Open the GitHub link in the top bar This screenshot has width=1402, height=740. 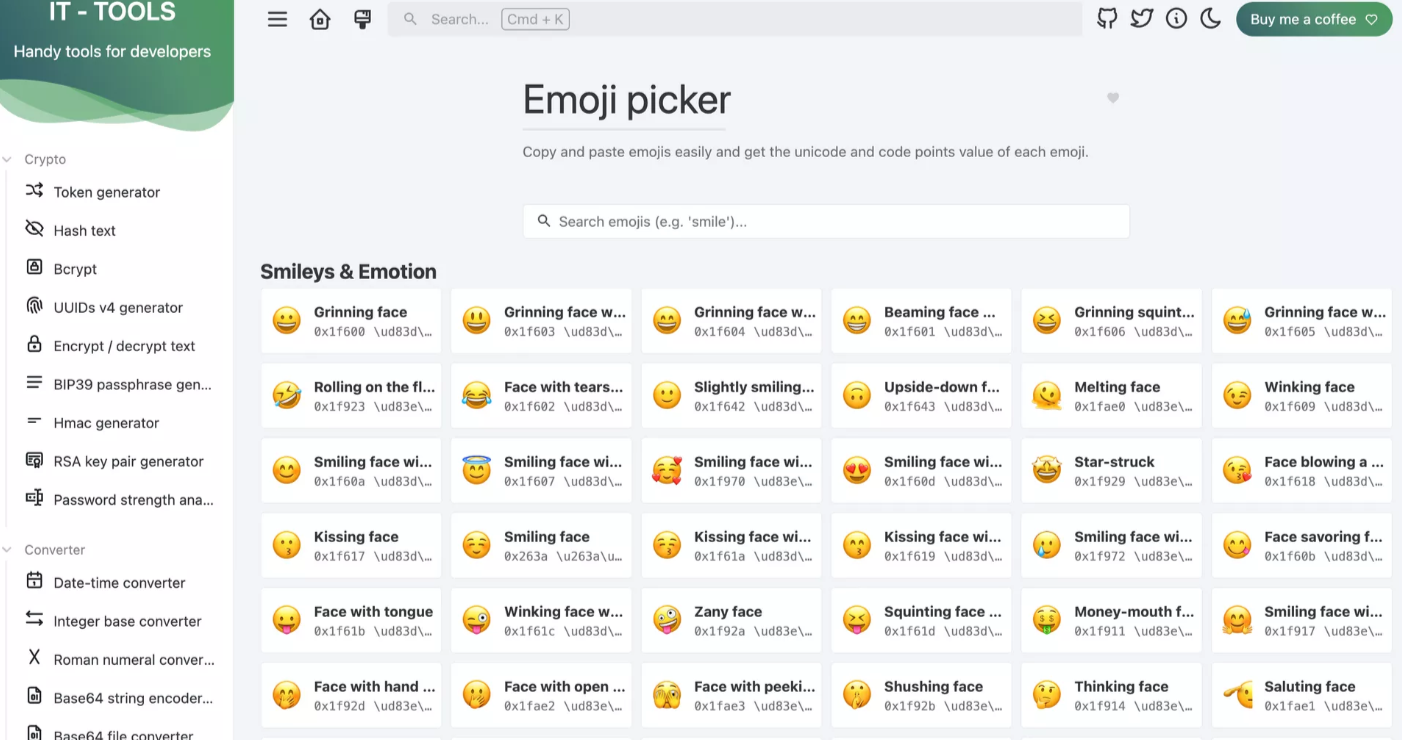pos(1106,18)
